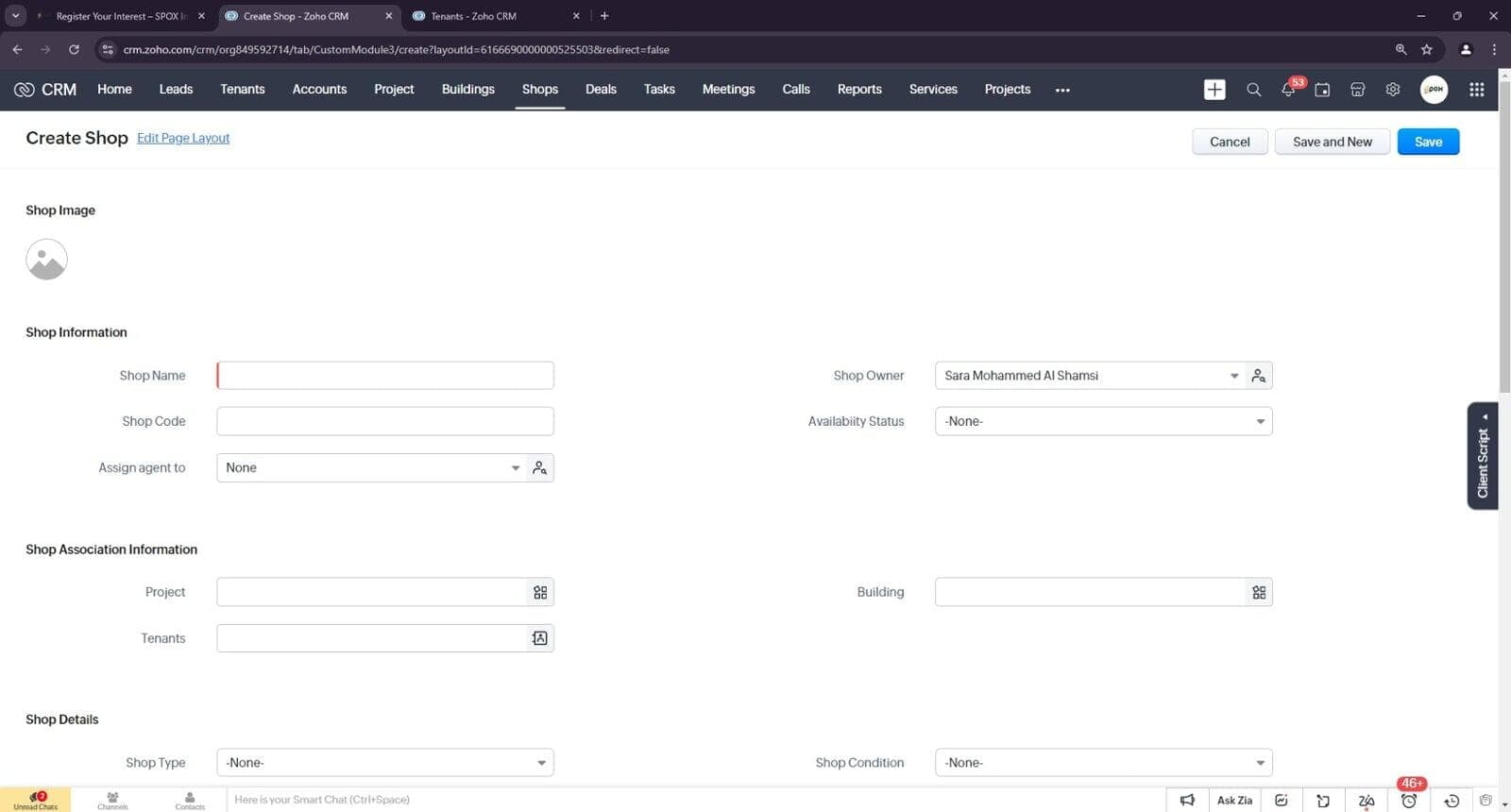Screen dimensions: 1511x812
Task: Click the browser address bar URL
Action: click(396, 49)
